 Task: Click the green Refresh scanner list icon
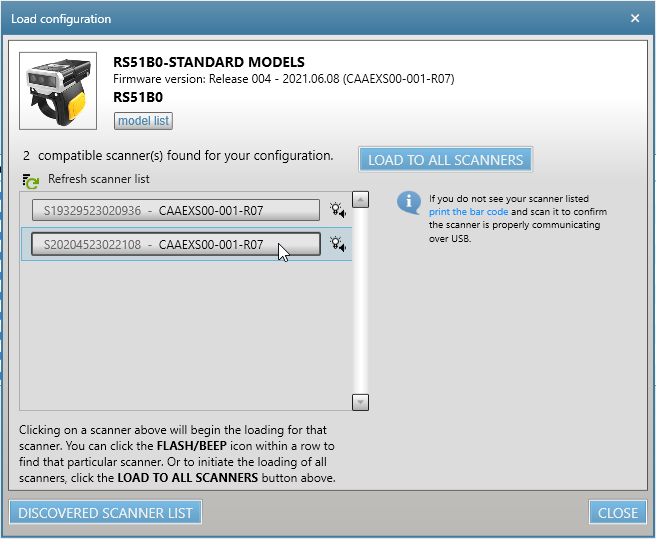(31, 181)
